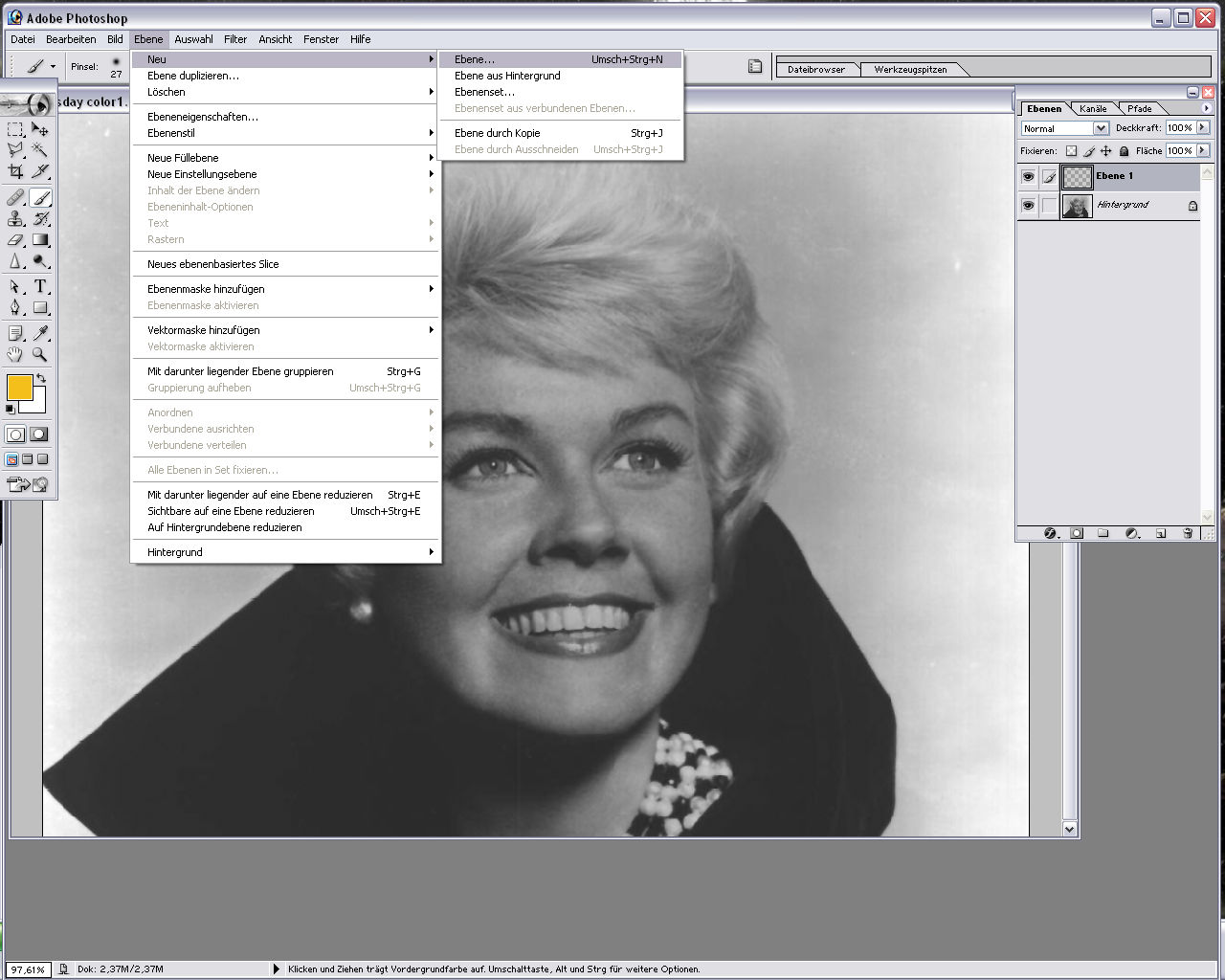Click the Ebene 1 layer thumbnail
Viewport: 1225px width, 980px height.
click(1078, 177)
